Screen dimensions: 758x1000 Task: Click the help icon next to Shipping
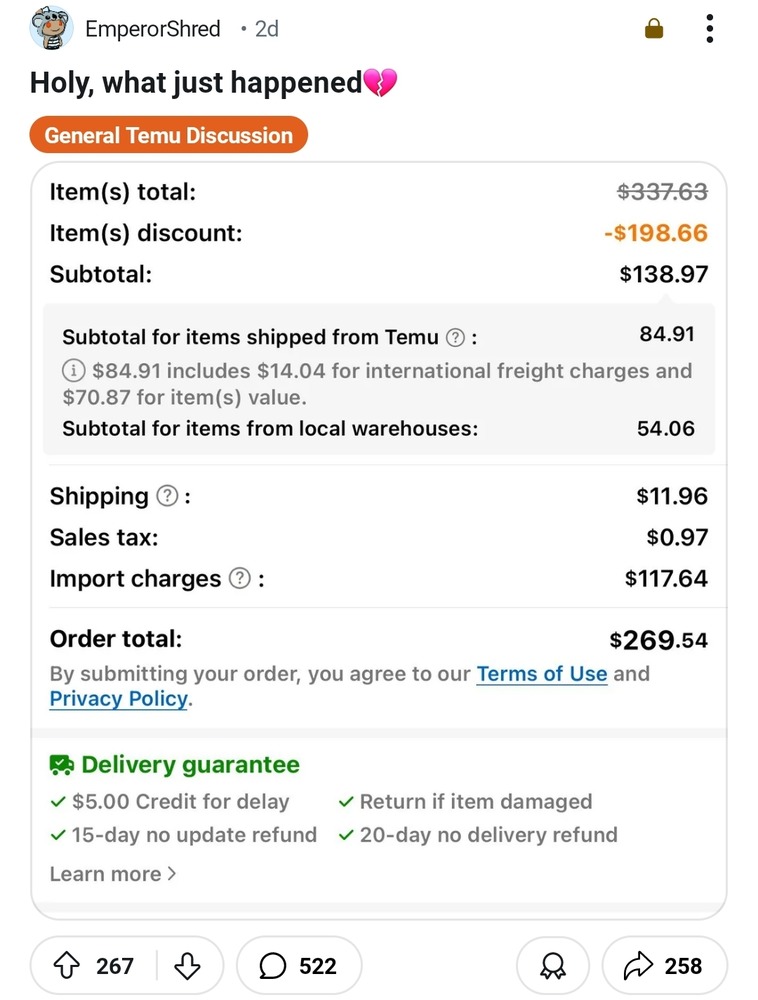tap(167, 496)
